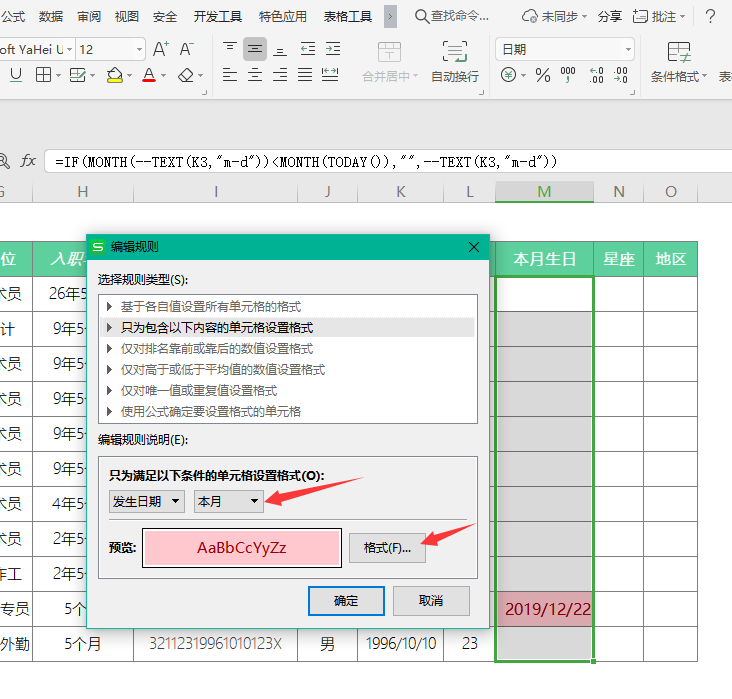Image resolution: width=732 pixels, height=699 pixels.
Task: Apply red font color
Action: [149, 75]
